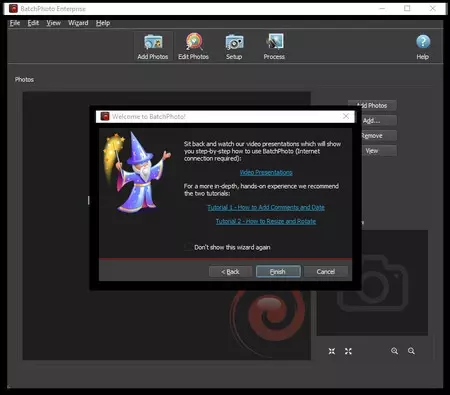Open the Tutorial 1 Add Comments and Date link
This screenshot has width=450, height=395.
point(266,207)
